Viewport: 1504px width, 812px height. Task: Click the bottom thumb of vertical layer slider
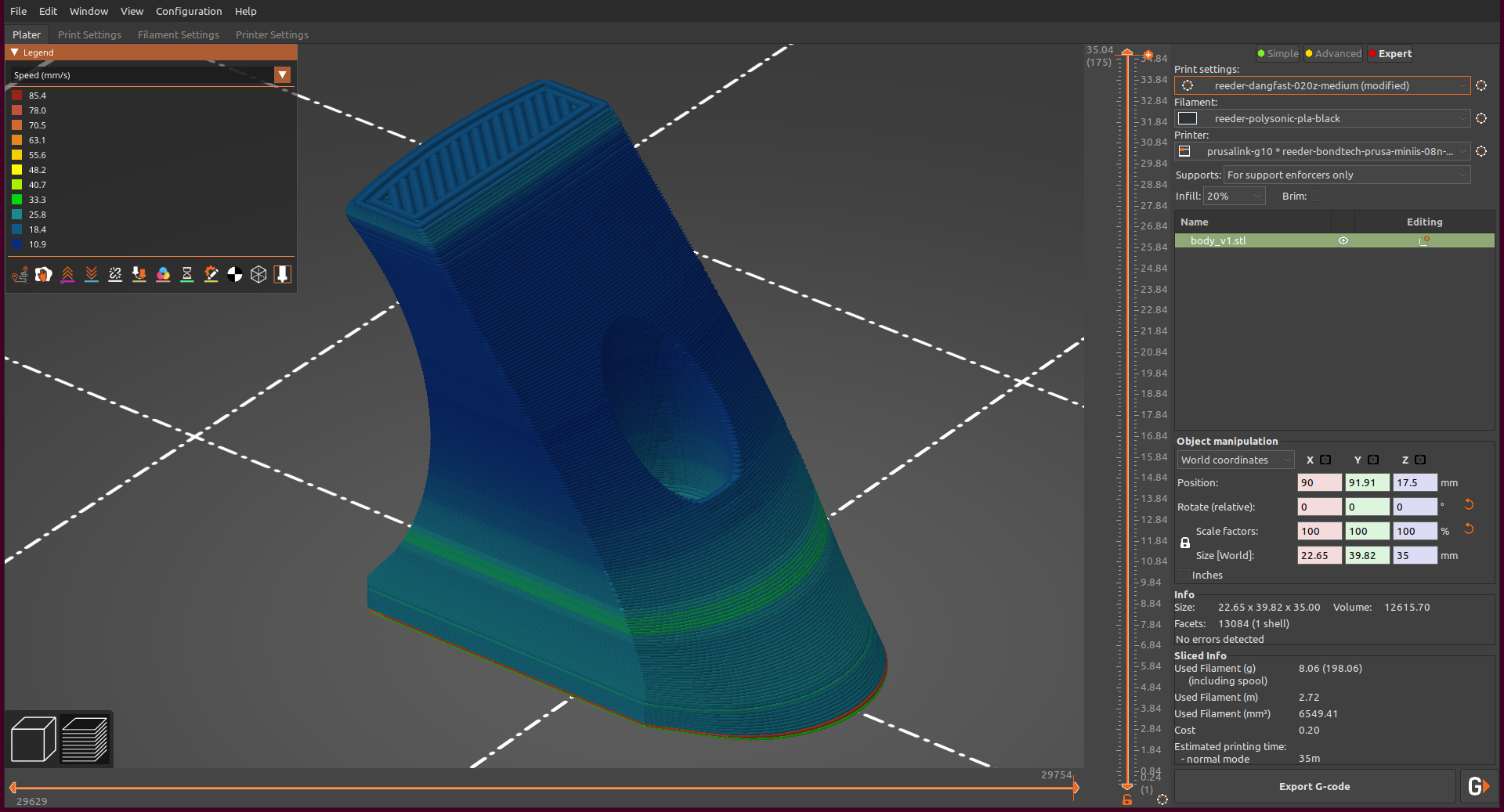(x=1127, y=785)
